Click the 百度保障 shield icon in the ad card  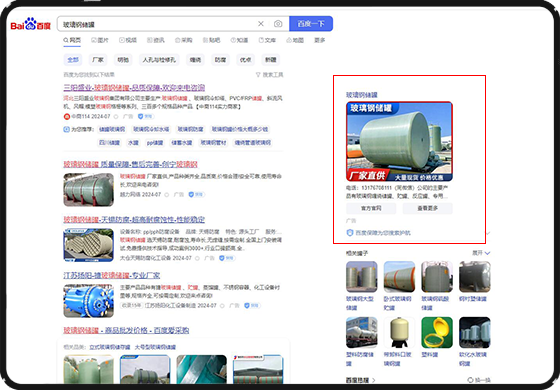tap(350, 233)
